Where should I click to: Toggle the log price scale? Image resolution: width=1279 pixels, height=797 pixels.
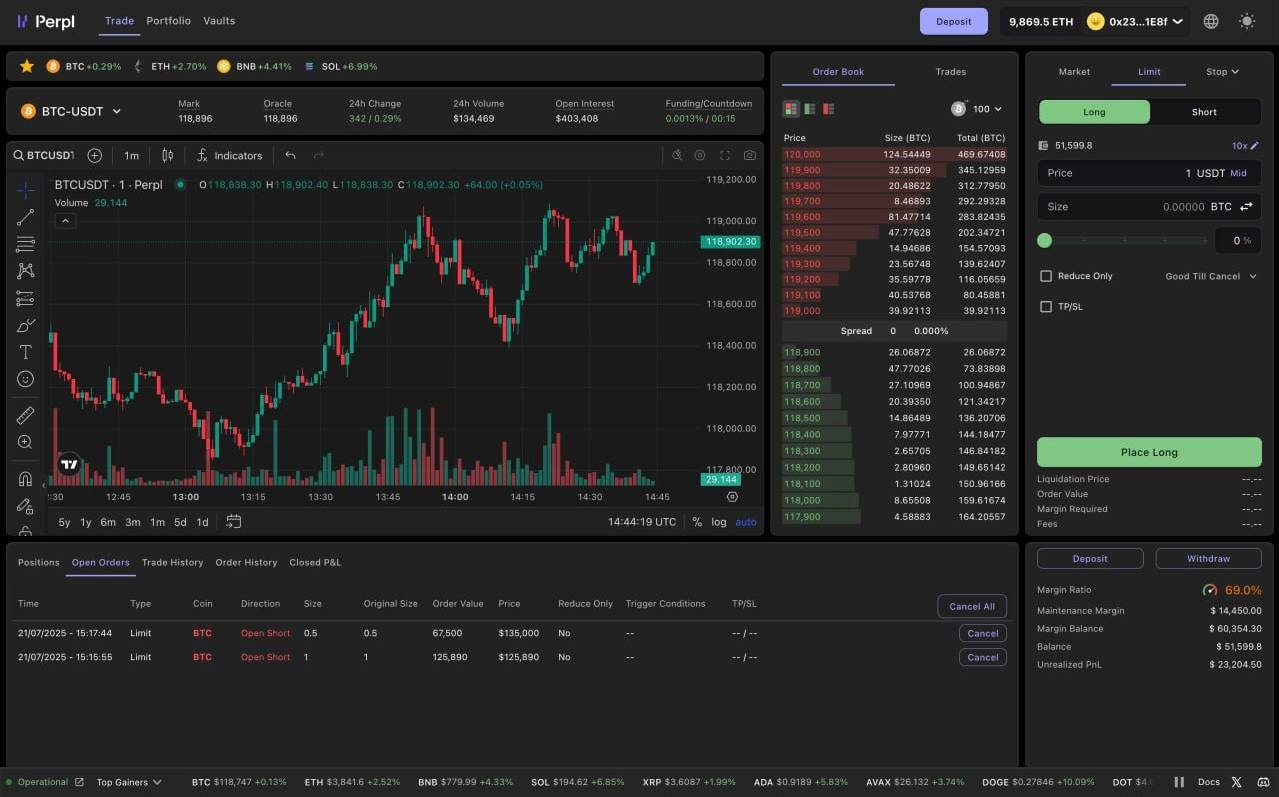coord(719,522)
